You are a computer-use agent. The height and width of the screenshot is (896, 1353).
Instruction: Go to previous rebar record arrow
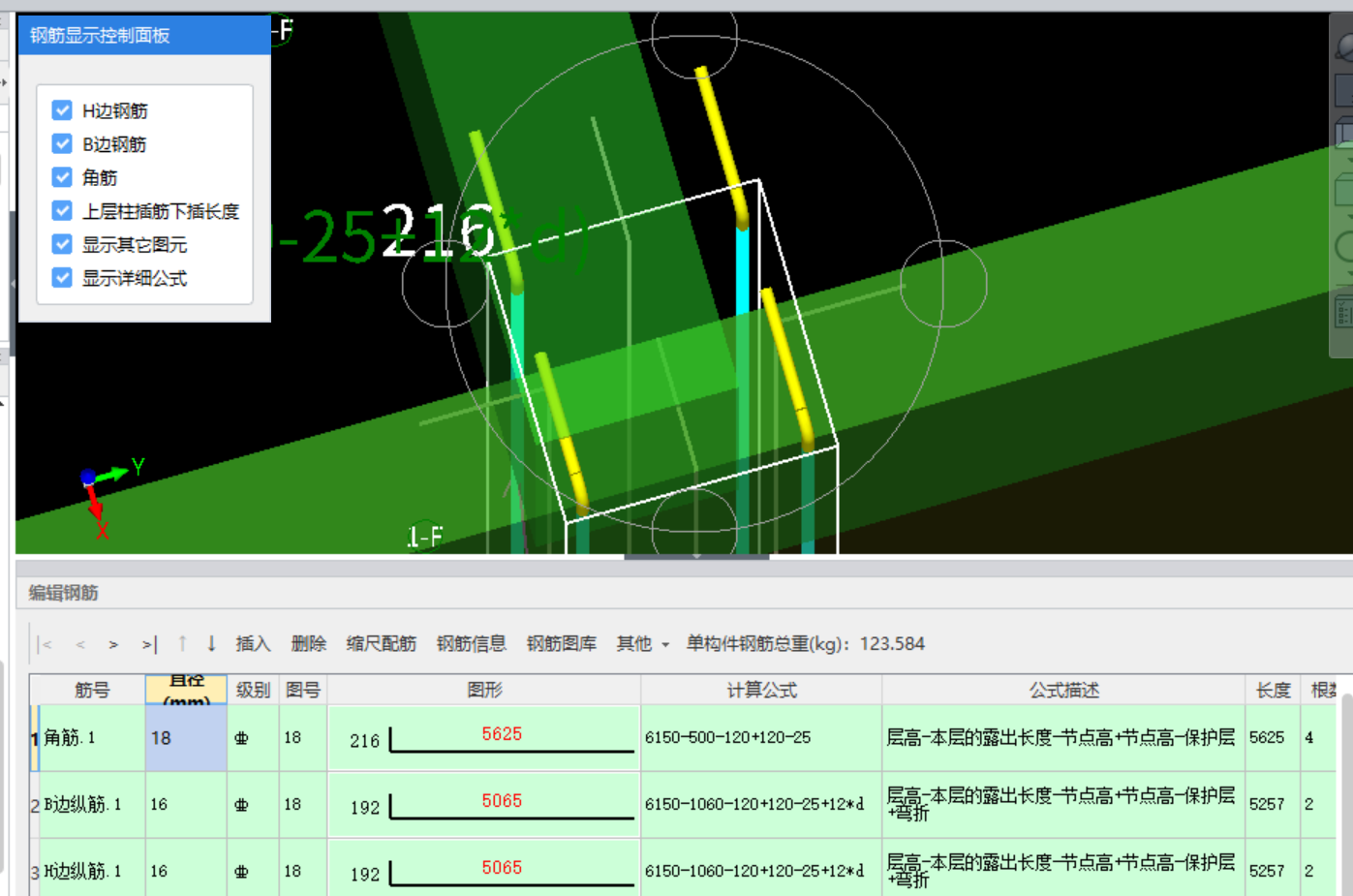coord(80,644)
